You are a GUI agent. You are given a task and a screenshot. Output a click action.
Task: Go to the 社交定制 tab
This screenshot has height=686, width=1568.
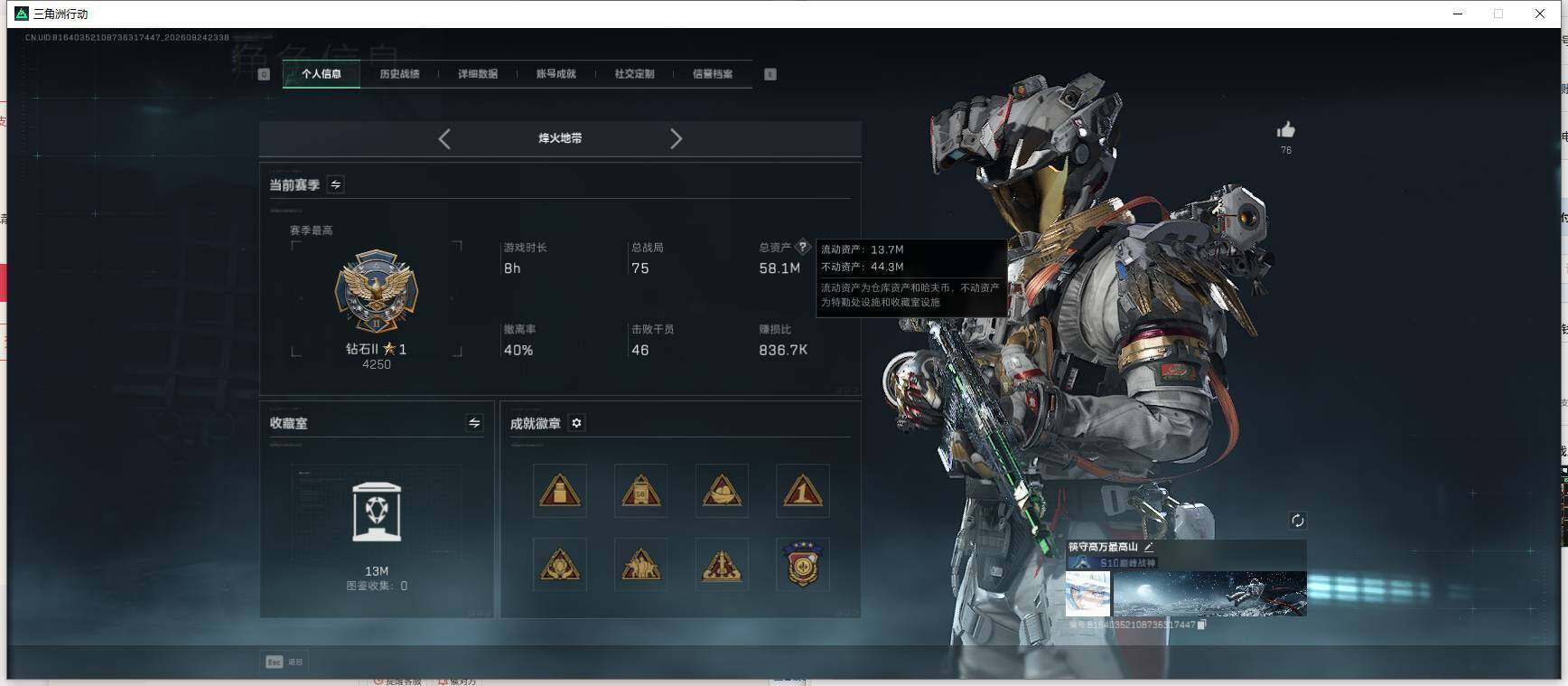[634, 74]
